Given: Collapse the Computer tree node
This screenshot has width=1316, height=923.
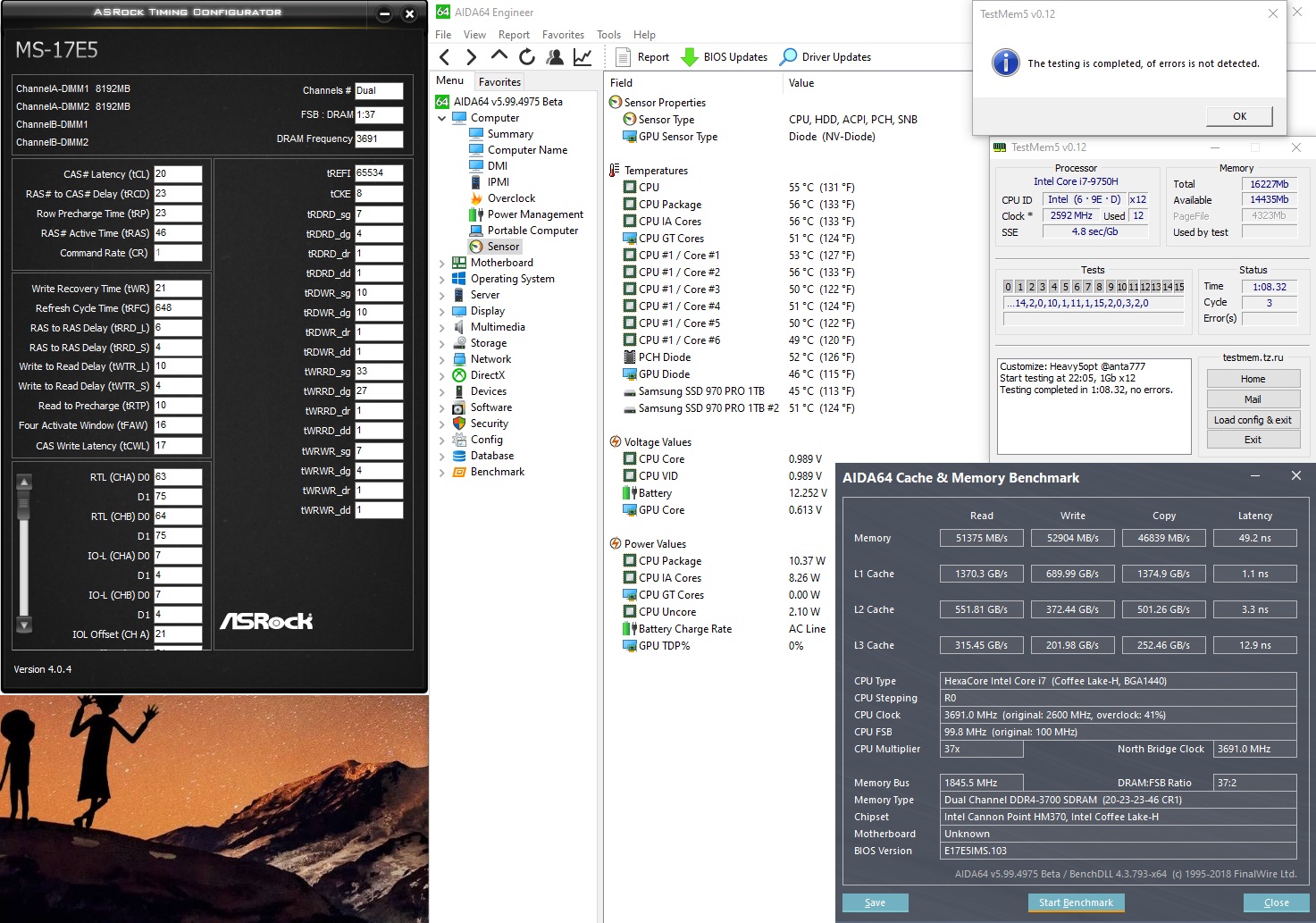Looking at the screenshot, I should click(442, 118).
